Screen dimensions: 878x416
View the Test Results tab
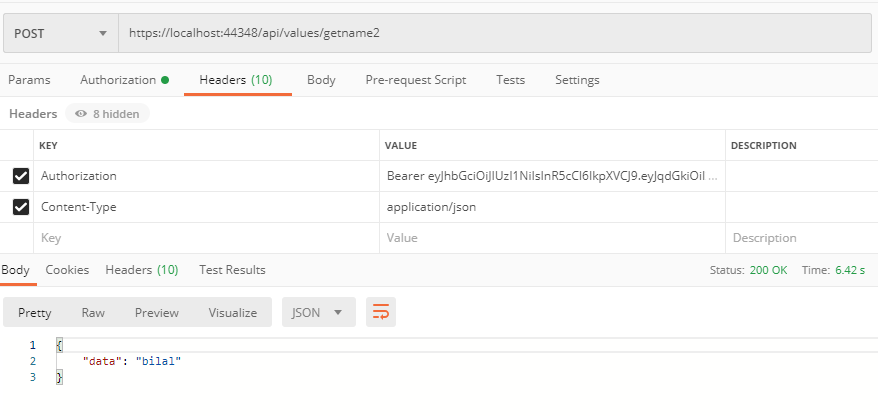(x=232, y=270)
